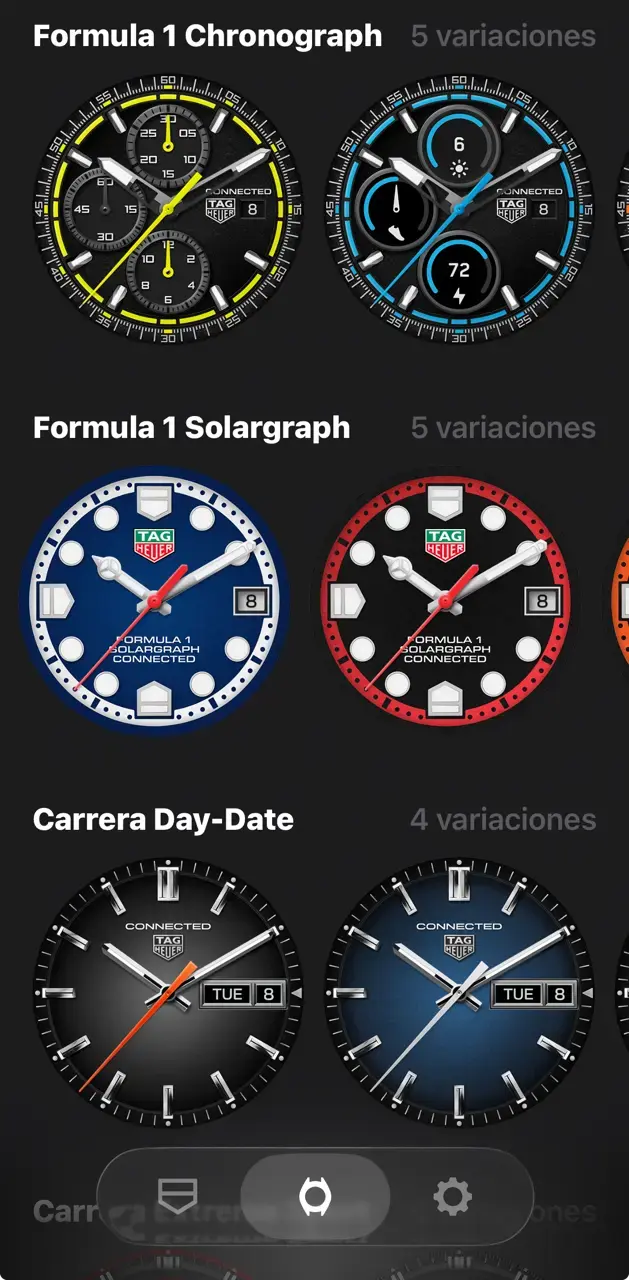Show Carrera Day-Date 4 variaciones
Image resolution: width=629 pixels, height=1280 pixels.
pos(503,820)
